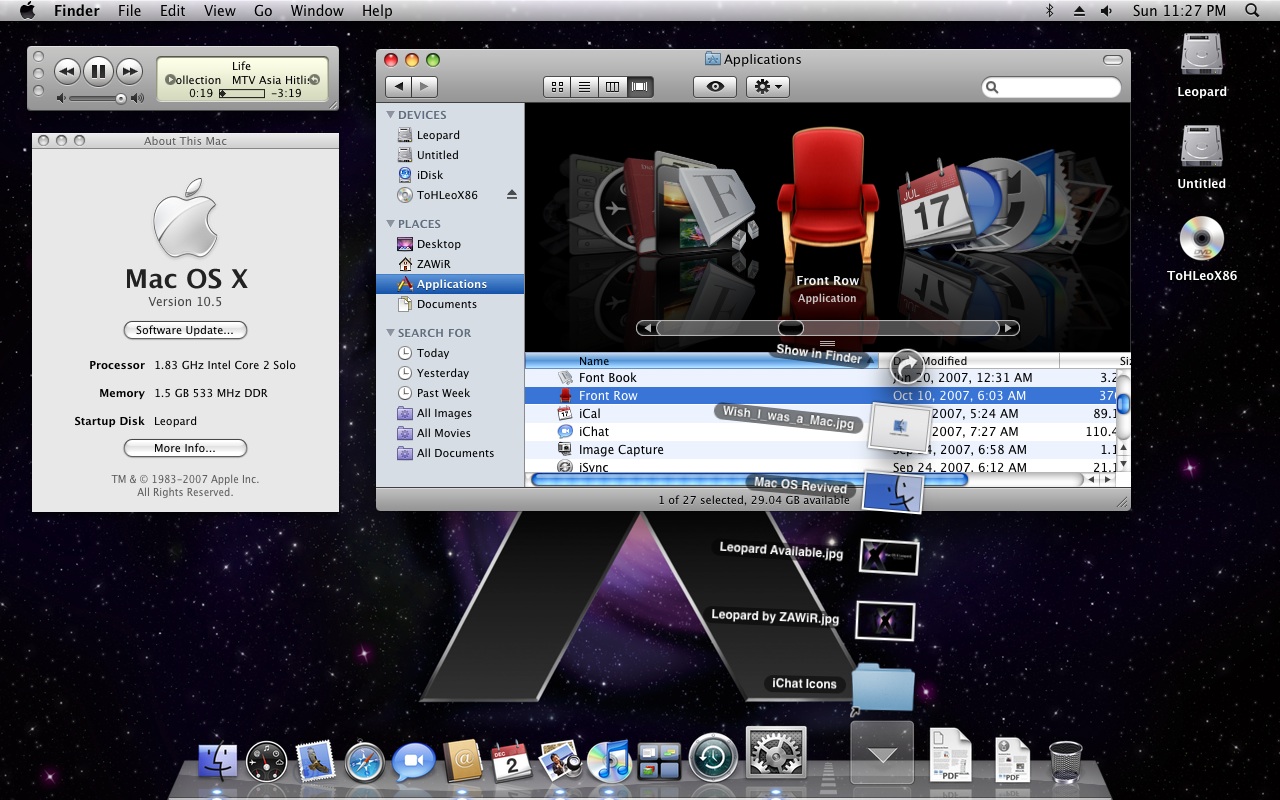Screen dimensions: 1280x800
Task: Select Untitled drive icon on desktop
Action: 1201,148
